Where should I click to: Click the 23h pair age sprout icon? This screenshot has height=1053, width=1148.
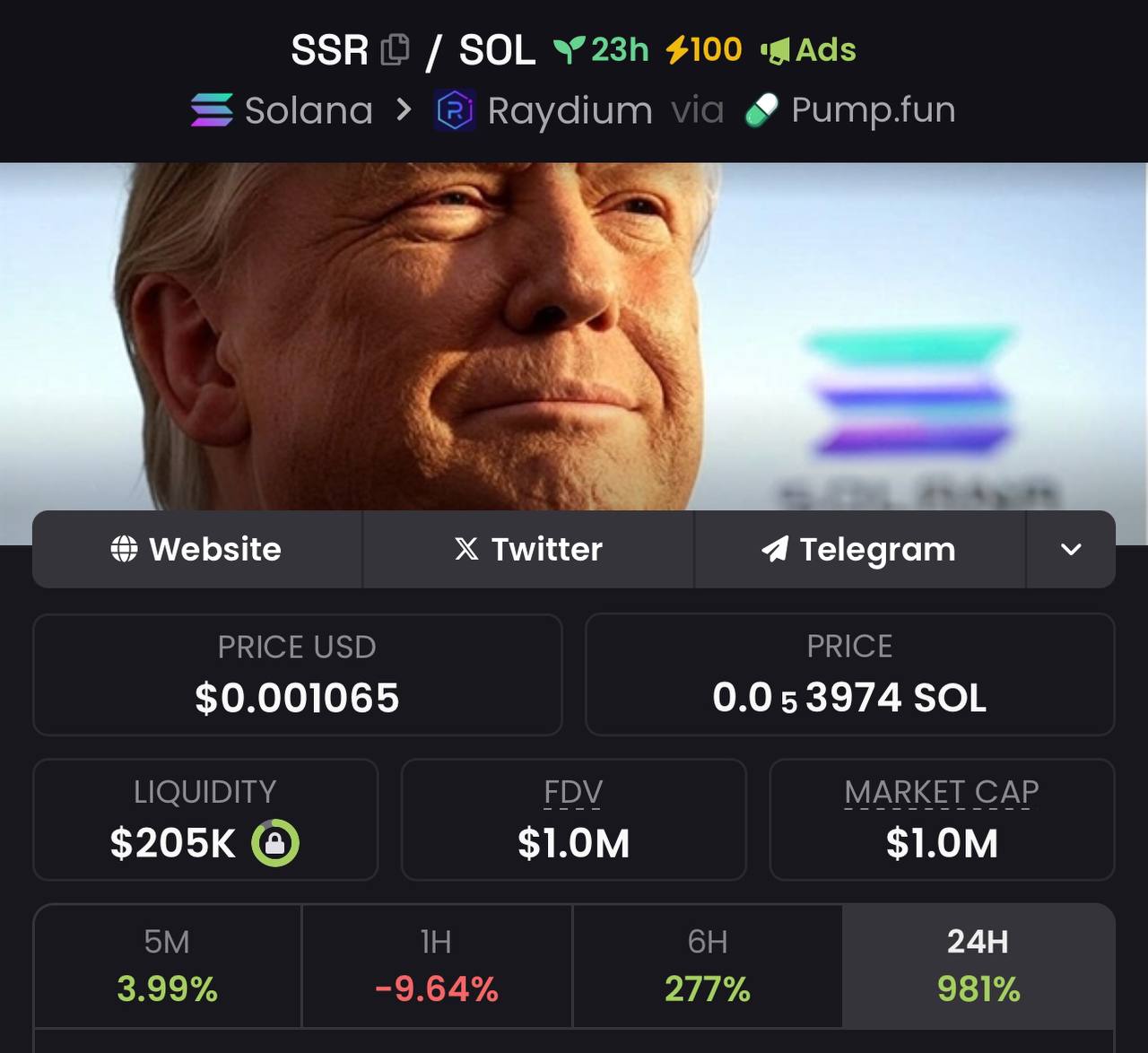tap(570, 49)
